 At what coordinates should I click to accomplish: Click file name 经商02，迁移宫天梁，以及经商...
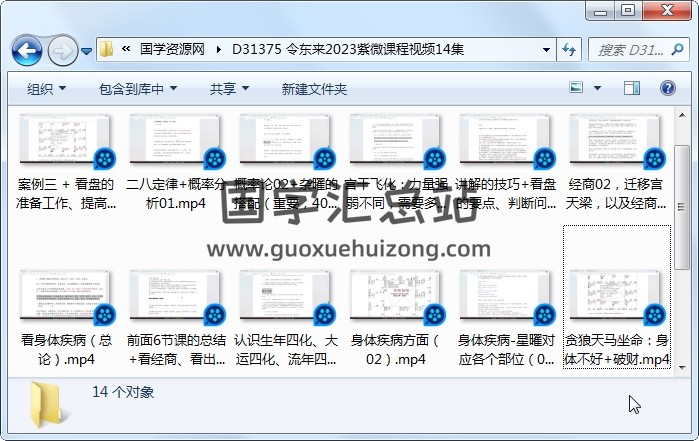(x=616, y=194)
